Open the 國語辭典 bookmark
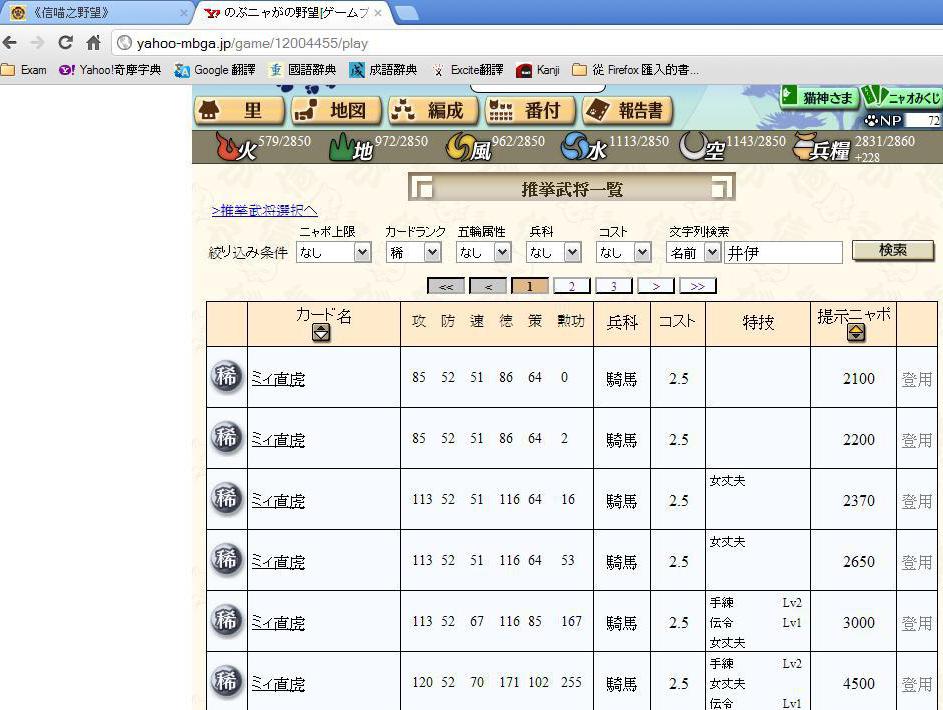Image resolution: width=943 pixels, height=710 pixels. coord(303,70)
